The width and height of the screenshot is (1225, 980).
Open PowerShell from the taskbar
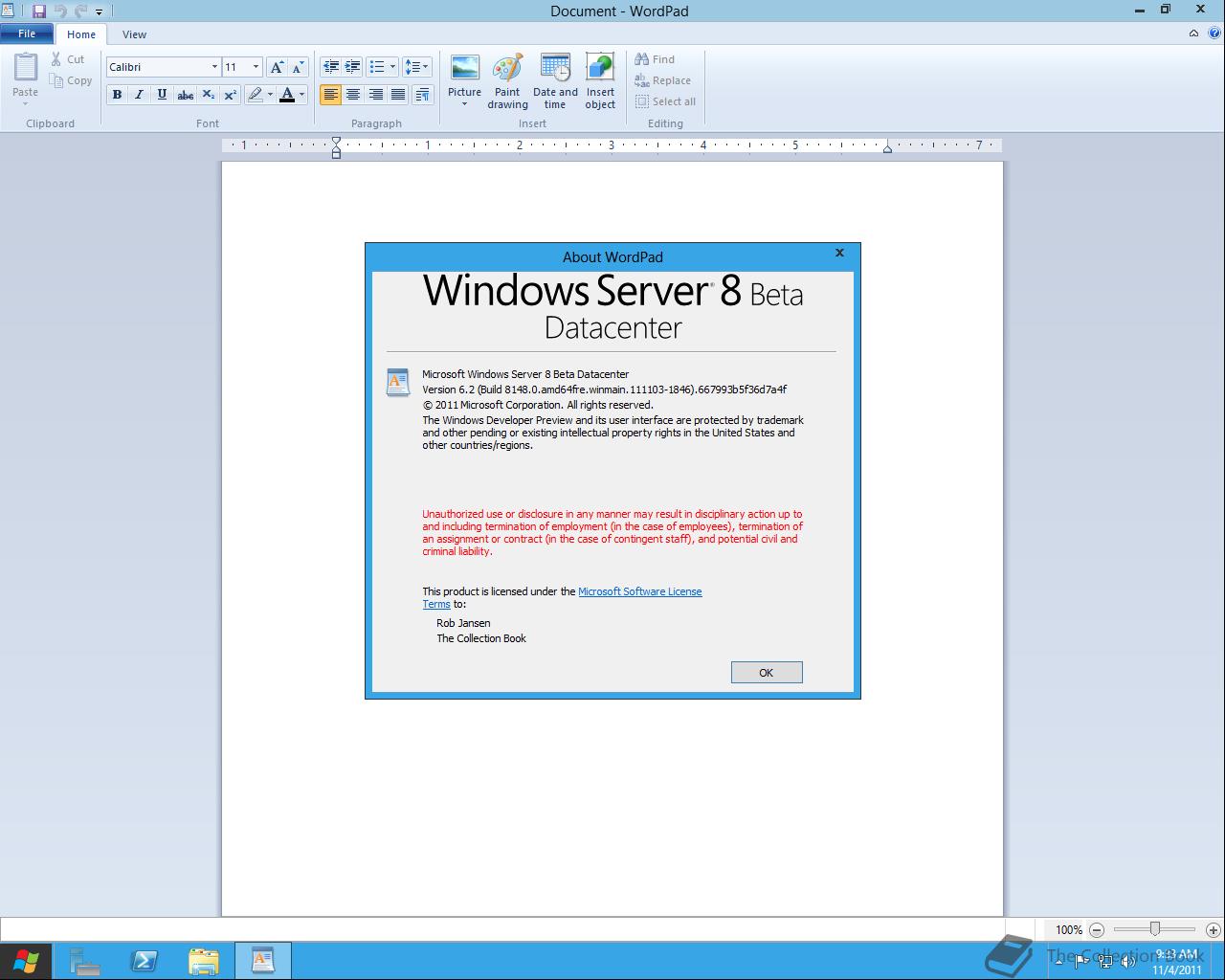click(x=145, y=961)
